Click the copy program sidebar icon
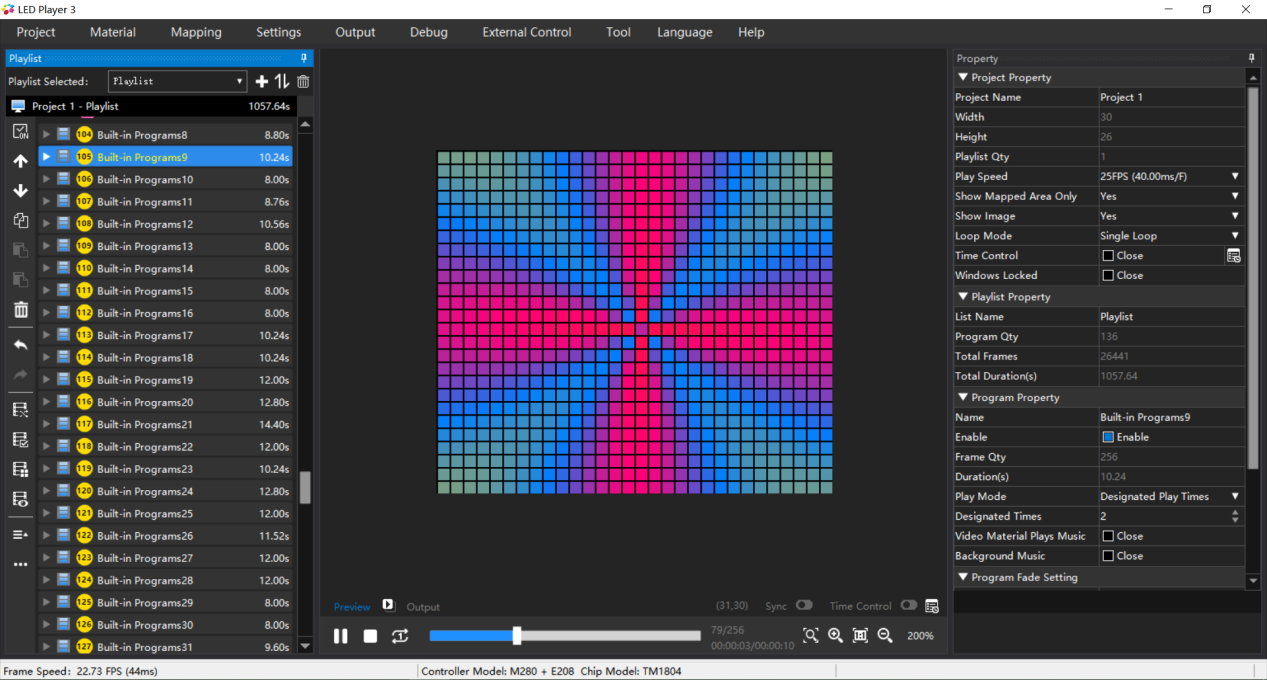The image size is (1267, 680). tap(20, 221)
